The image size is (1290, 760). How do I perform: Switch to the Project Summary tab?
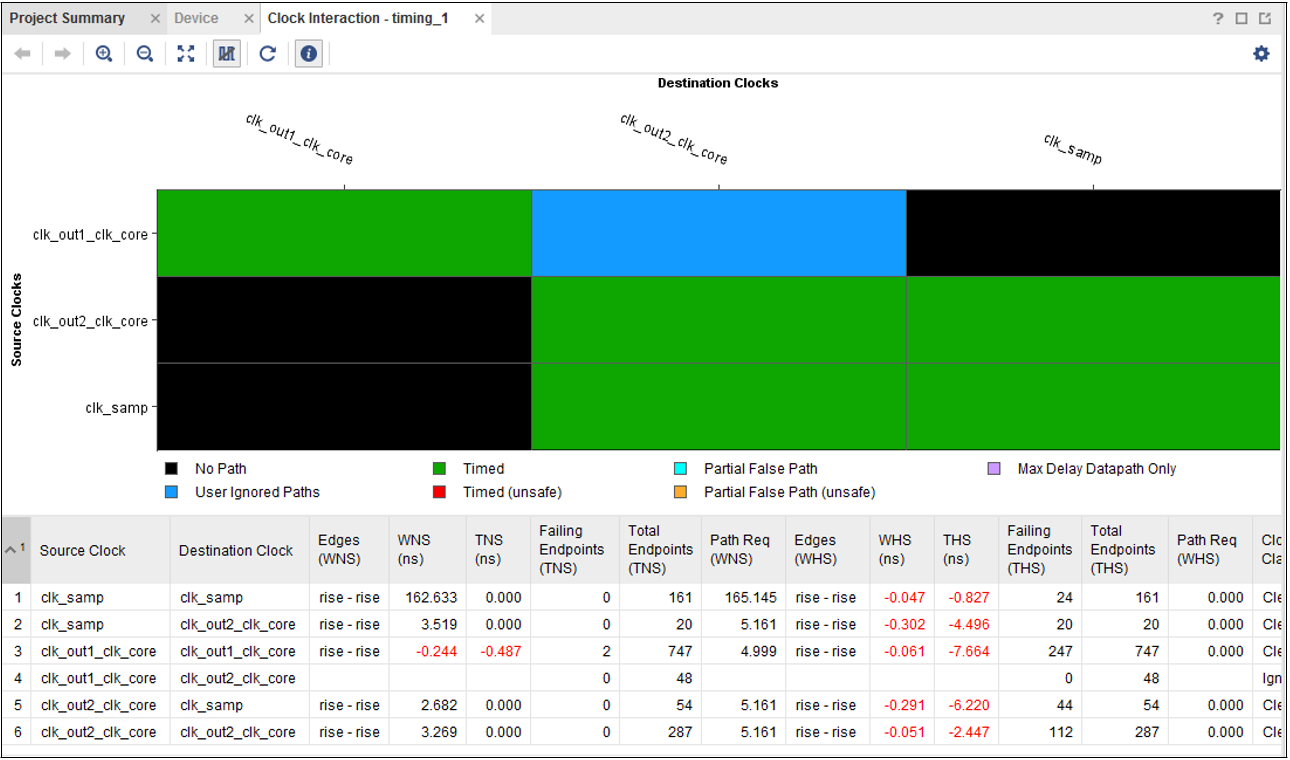click(67, 19)
